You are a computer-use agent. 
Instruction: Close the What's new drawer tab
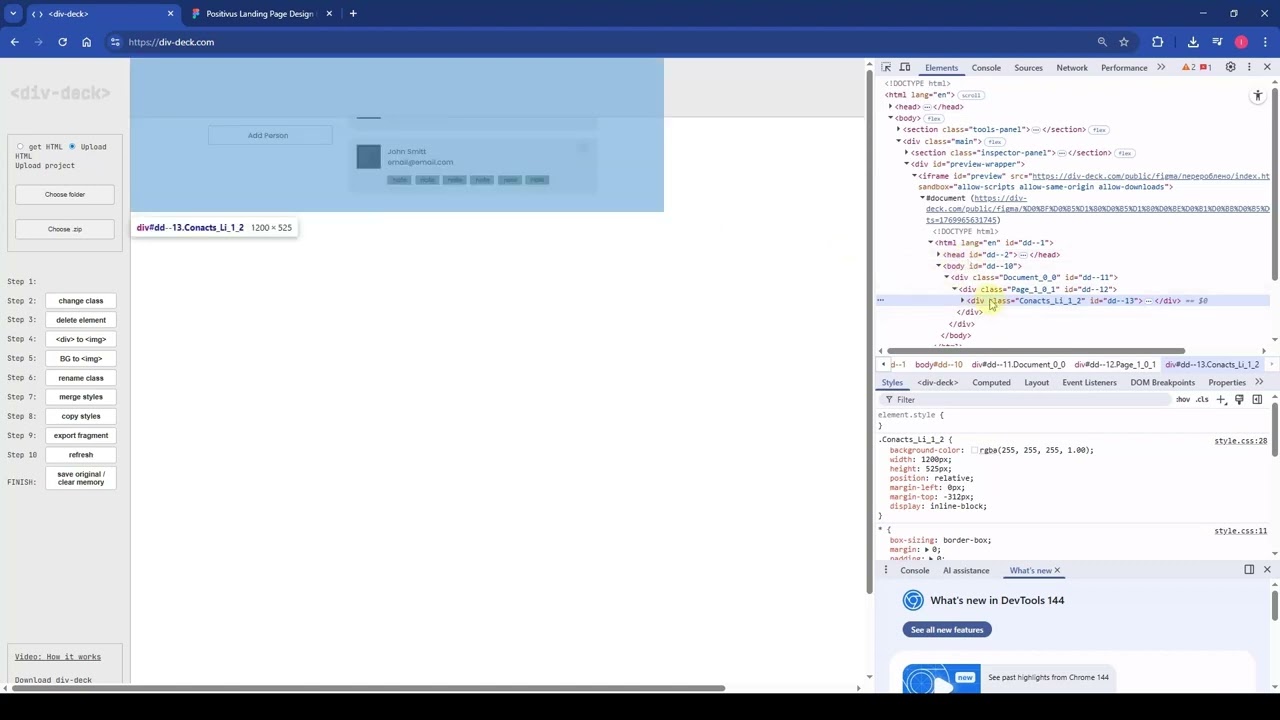[x=1057, y=571]
